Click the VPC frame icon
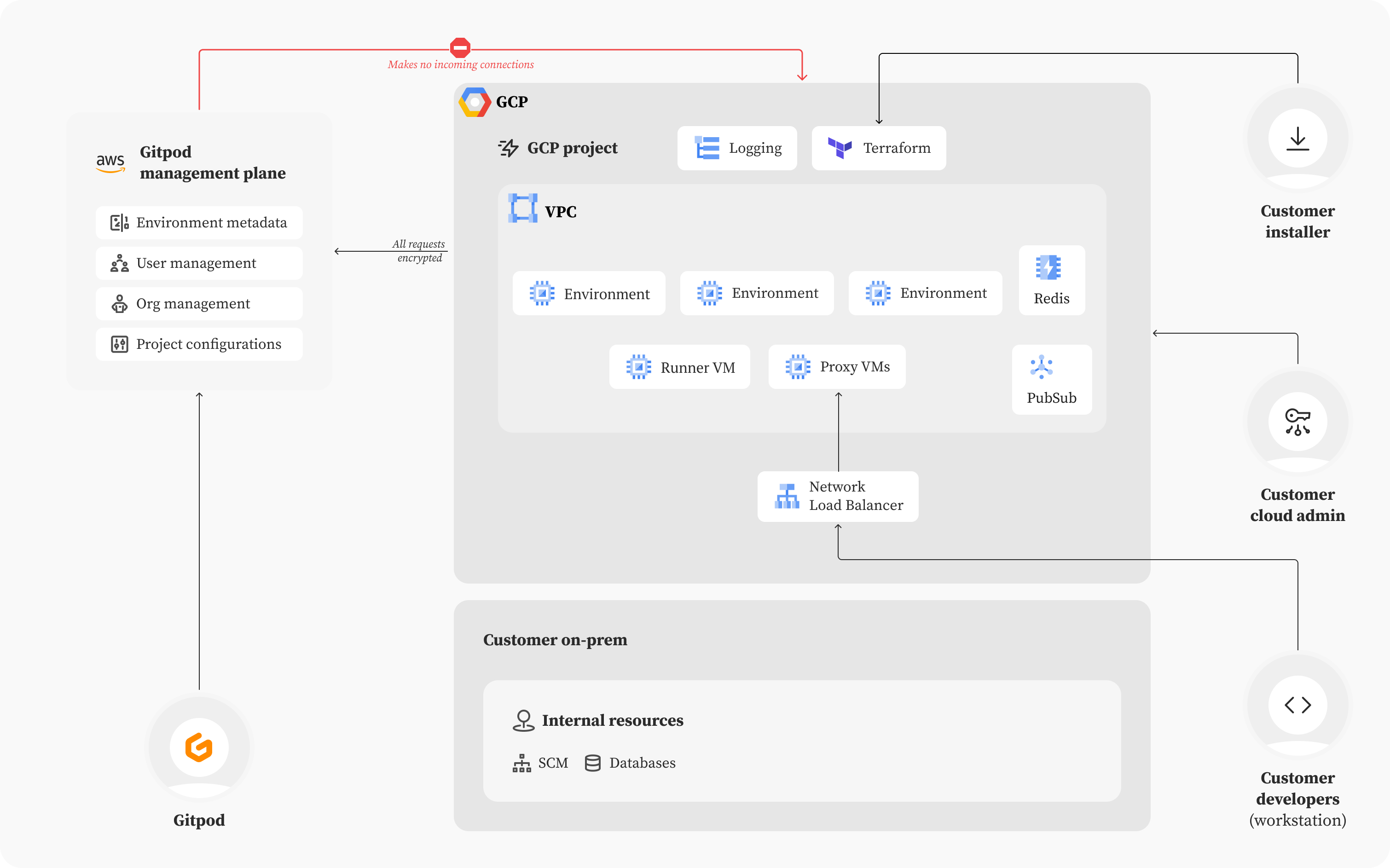Viewport: 1390px width, 868px height. pos(522,208)
